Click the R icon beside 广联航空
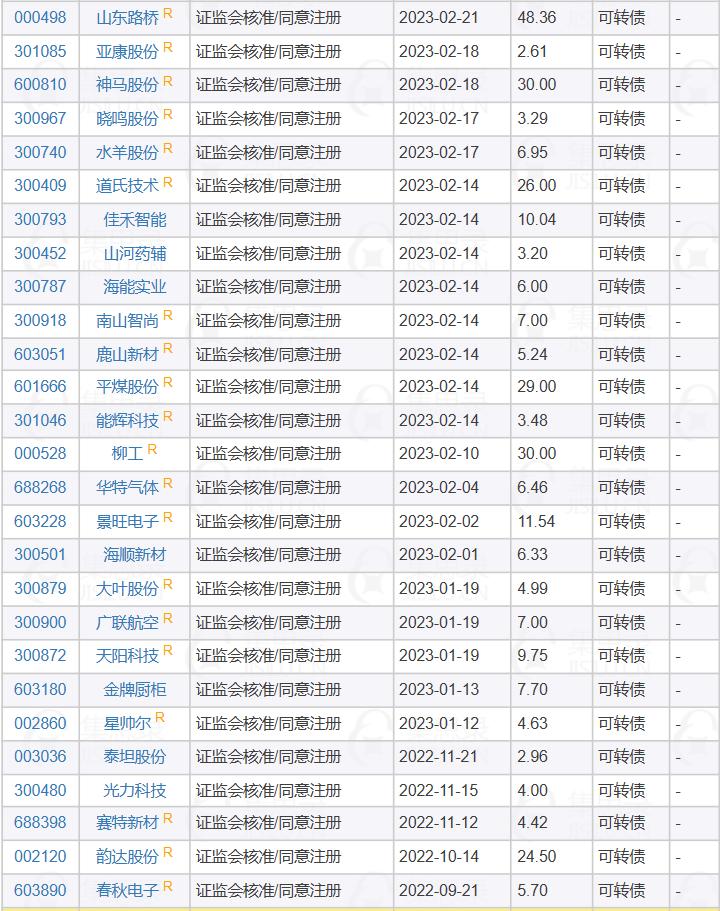The height and width of the screenshot is (911, 720). click(x=168, y=618)
